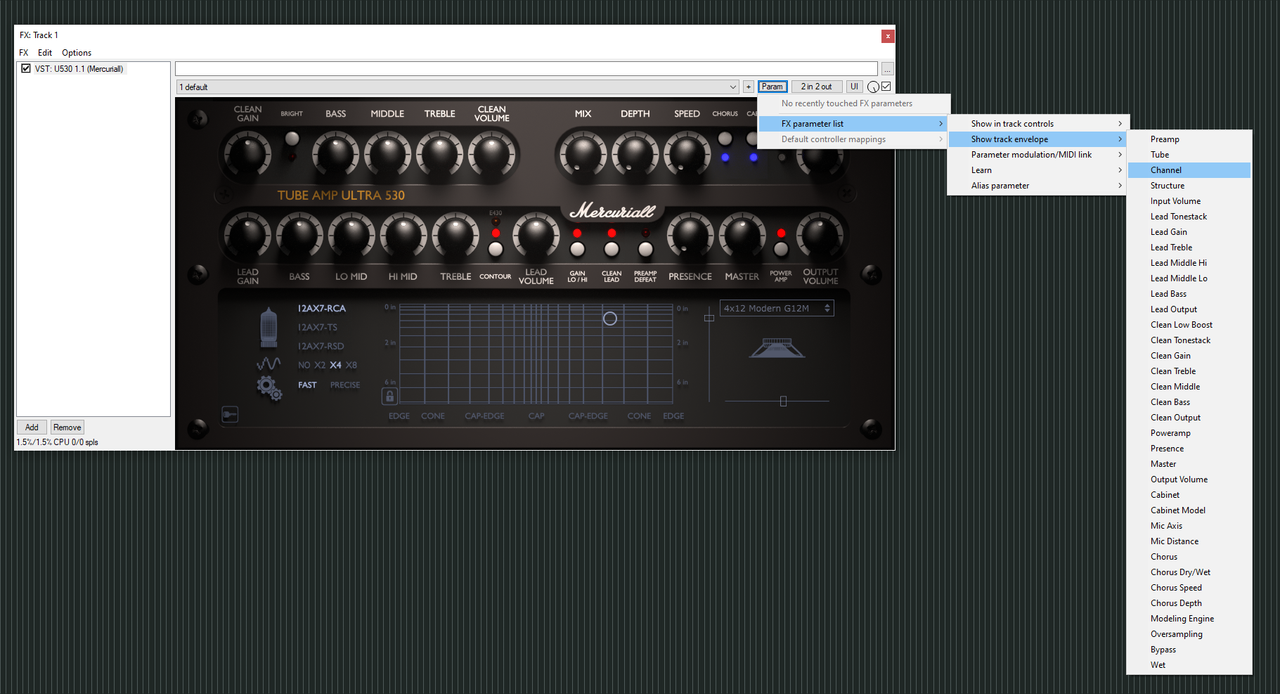The image size is (1280, 694).
Task: Click the Clean Volume knob
Action: tap(492, 153)
